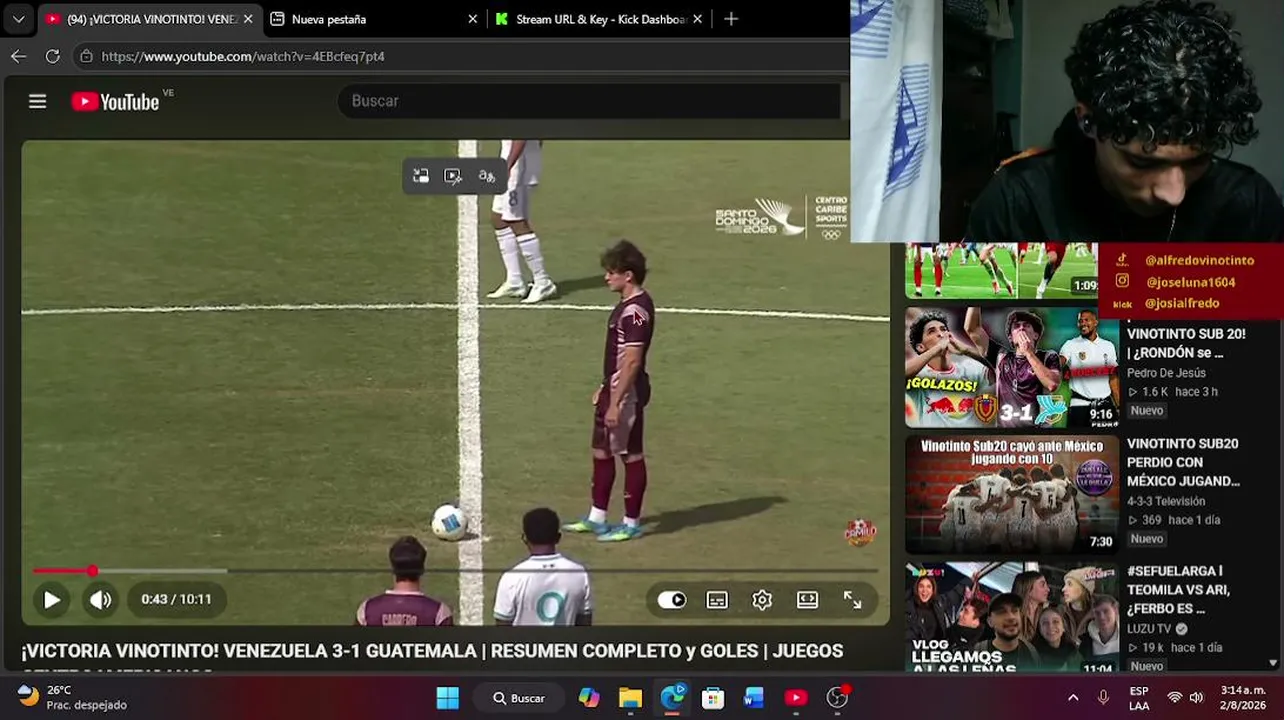The height and width of the screenshot is (720, 1284).
Task: Turn on subtitles in the video player
Action: pyautogui.click(x=717, y=600)
